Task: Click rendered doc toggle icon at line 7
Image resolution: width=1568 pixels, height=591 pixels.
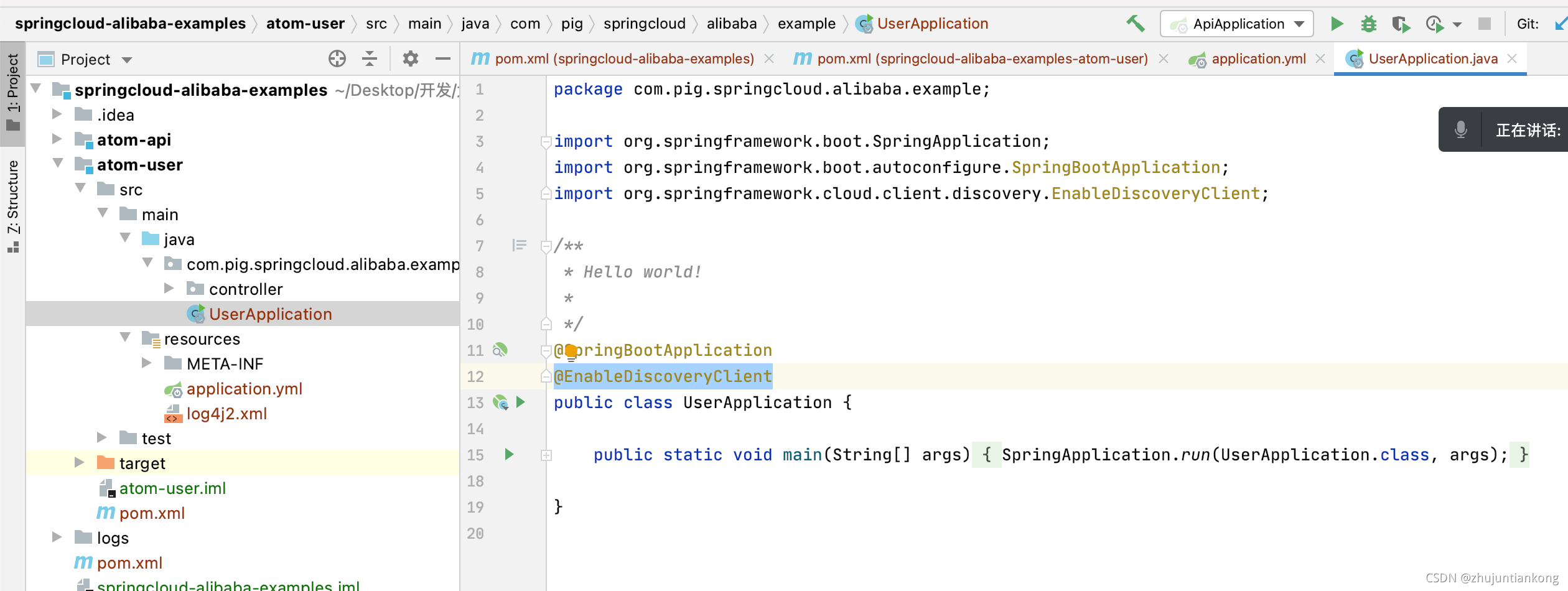Action: (520, 246)
